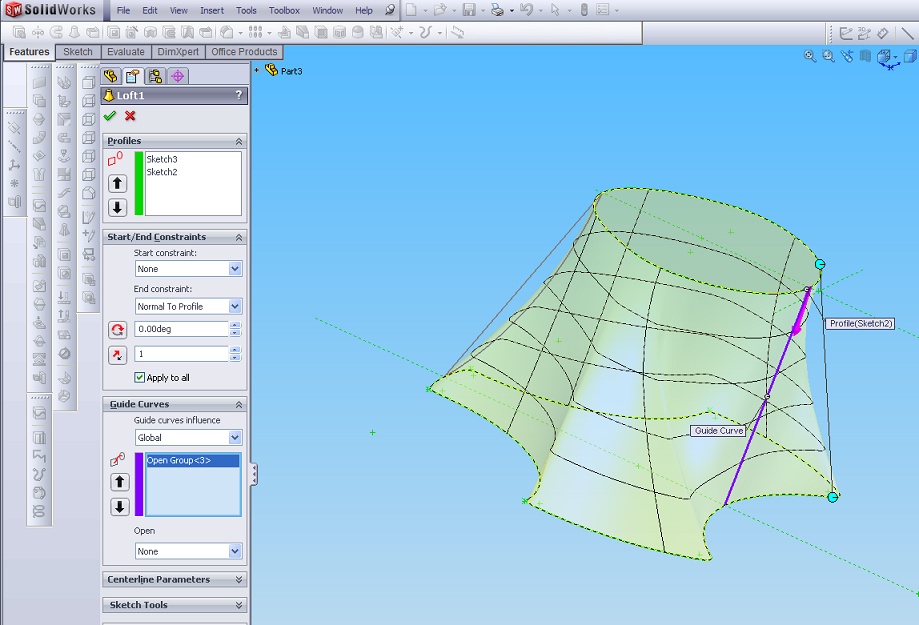Viewport: 919px width, 625px height.
Task: Select Sketch3 in the Profiles list
Action: coord(162,159)
